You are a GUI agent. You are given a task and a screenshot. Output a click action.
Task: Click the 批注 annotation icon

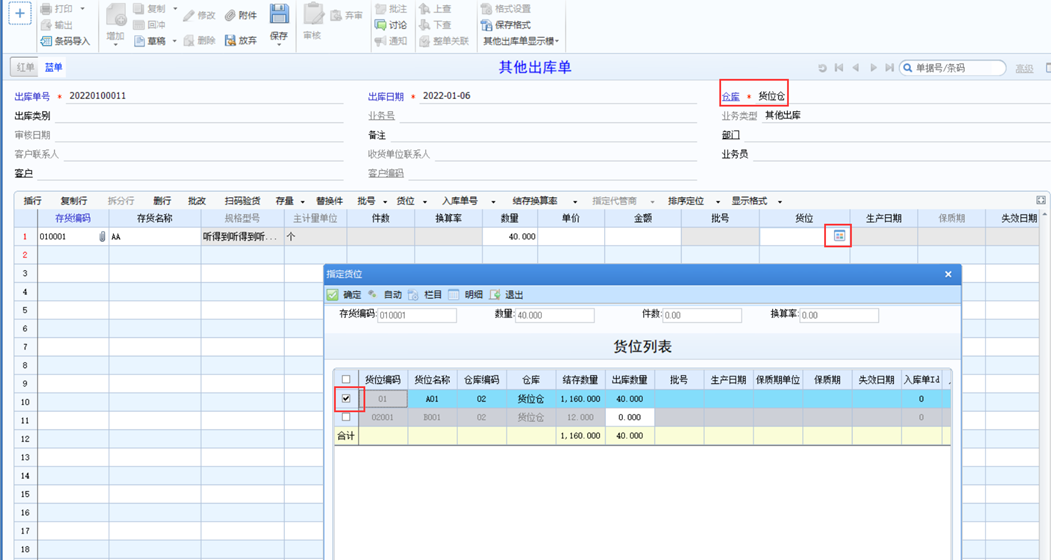pyautogui.click(x=380, y=9)
